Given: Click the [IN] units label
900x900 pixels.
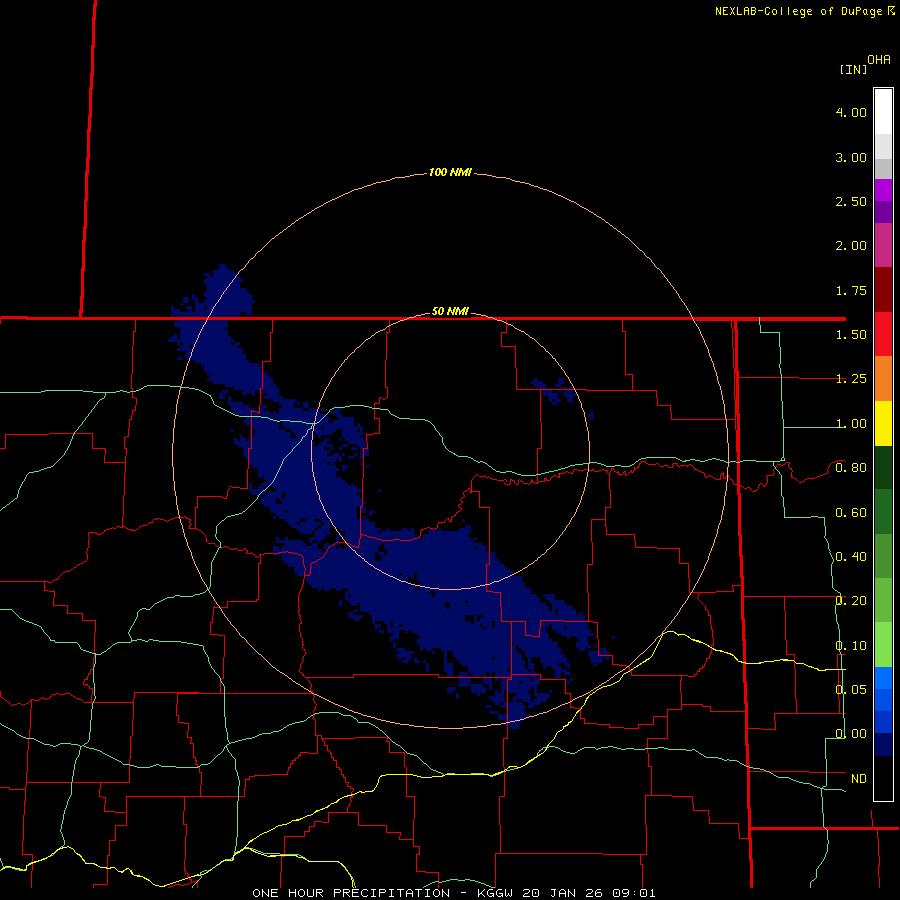Looking at the screenshot, I should tap(853, 69).
